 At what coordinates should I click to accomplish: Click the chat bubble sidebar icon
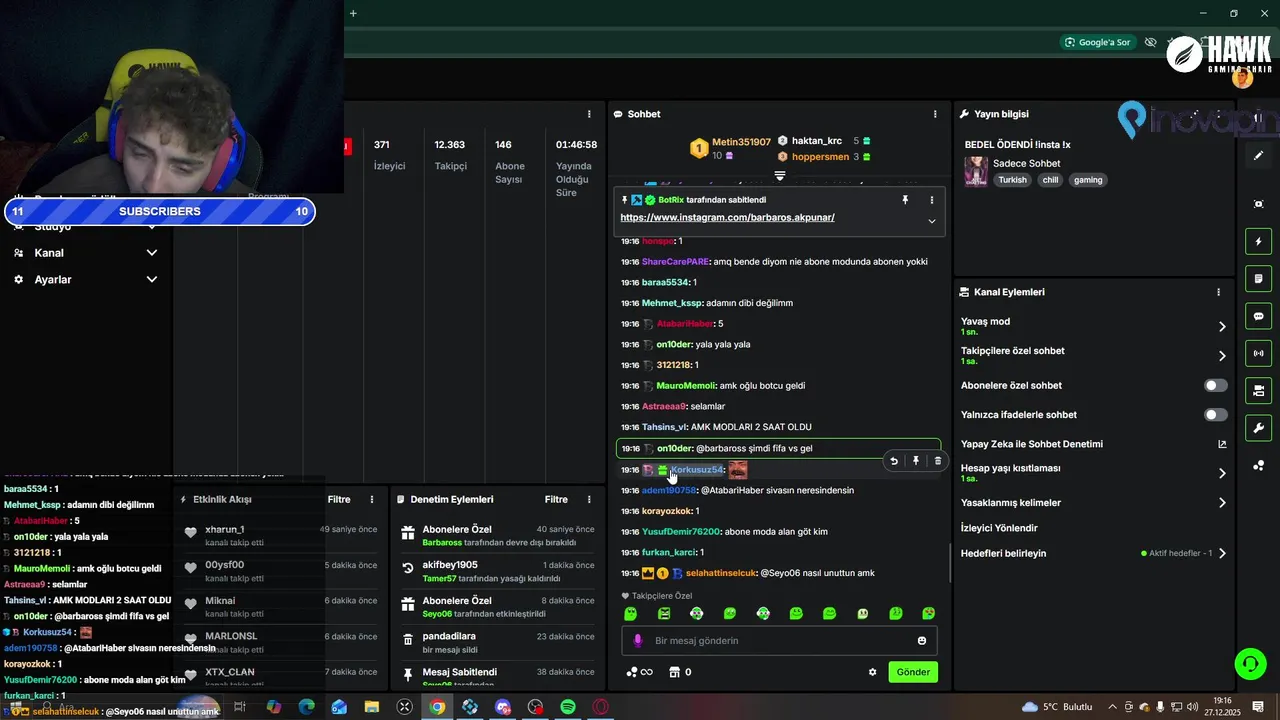(1258, 316)
